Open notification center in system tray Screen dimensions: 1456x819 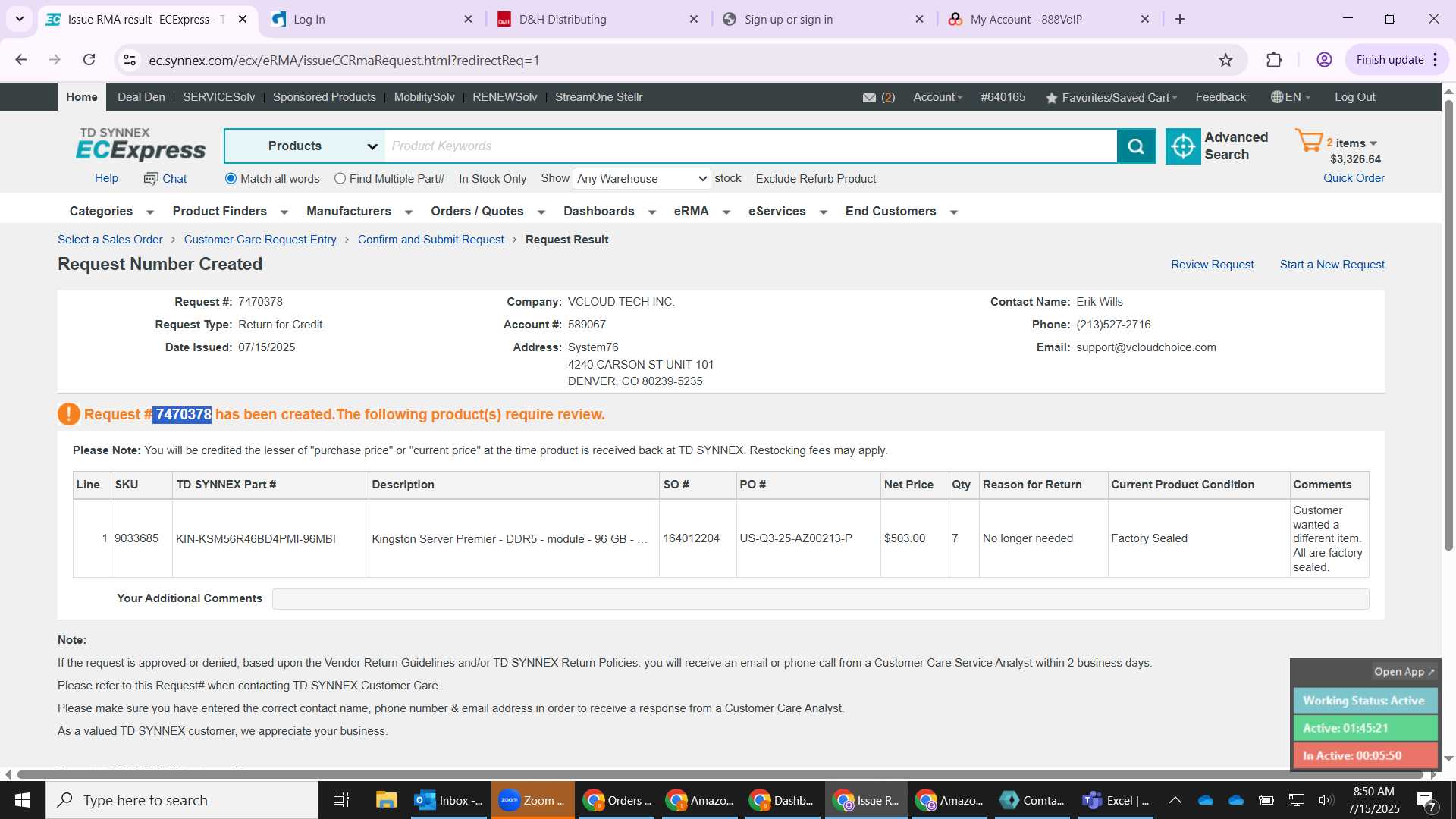tap(1426, 800)
